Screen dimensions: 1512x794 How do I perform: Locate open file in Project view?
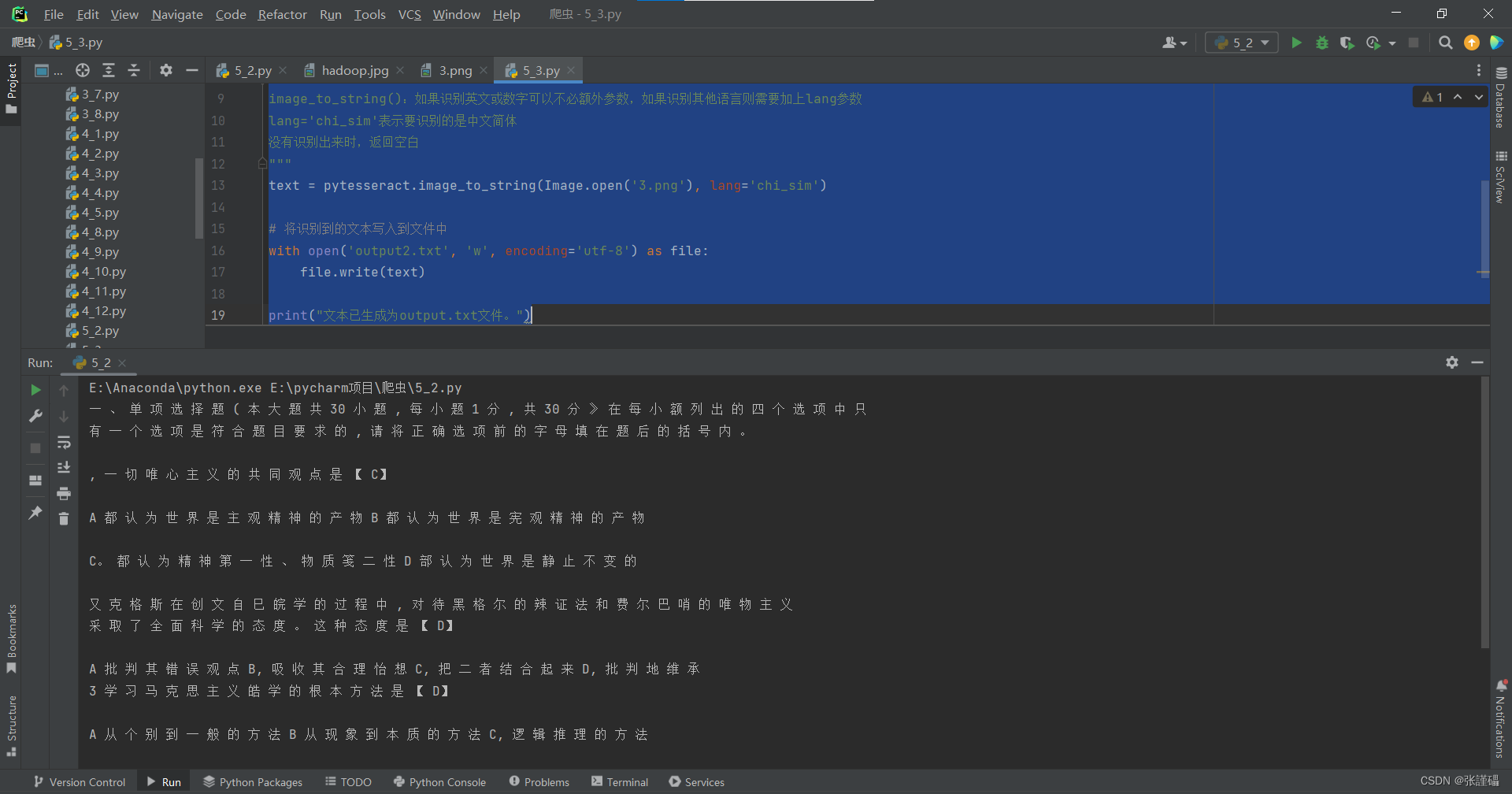pos(82,70)
